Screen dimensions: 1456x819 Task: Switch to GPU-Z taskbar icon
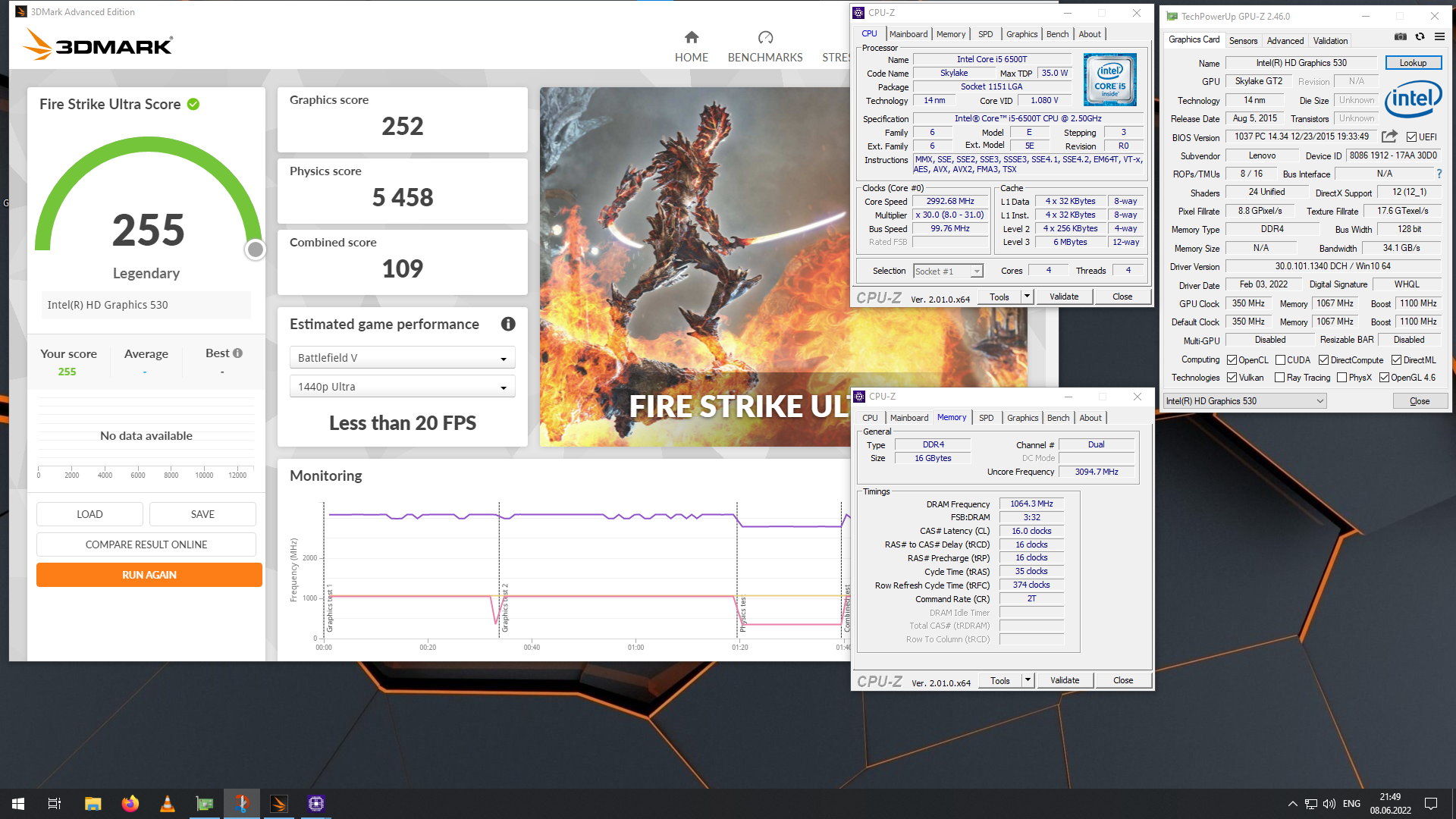pos(205,803)
